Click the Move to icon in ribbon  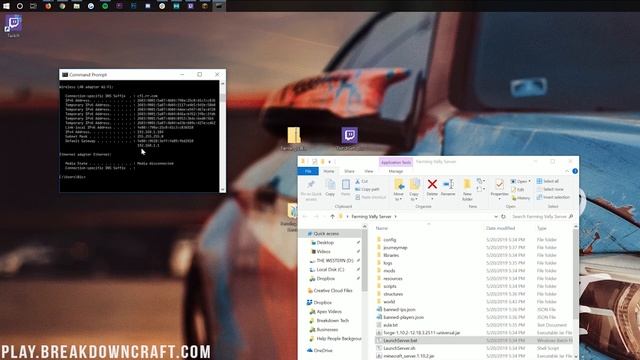(x=399, y=184)
